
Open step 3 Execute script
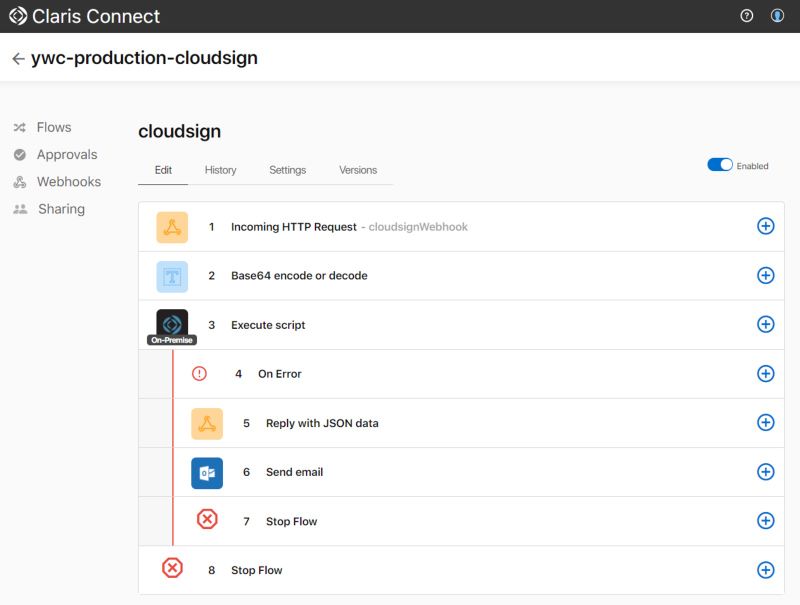tap(268, 325)
